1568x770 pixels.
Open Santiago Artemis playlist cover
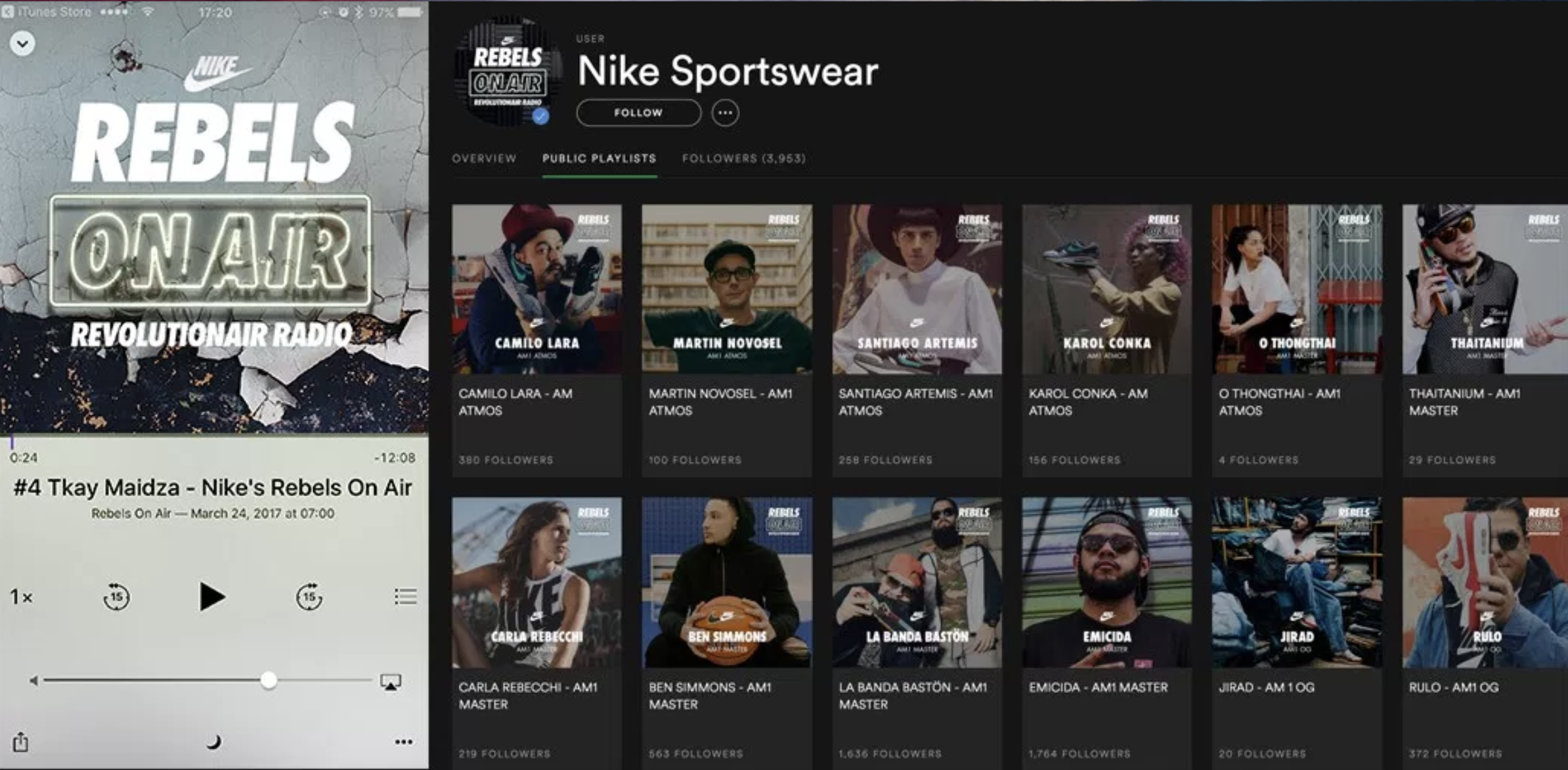pyautogui.click(x=917, y=289)
